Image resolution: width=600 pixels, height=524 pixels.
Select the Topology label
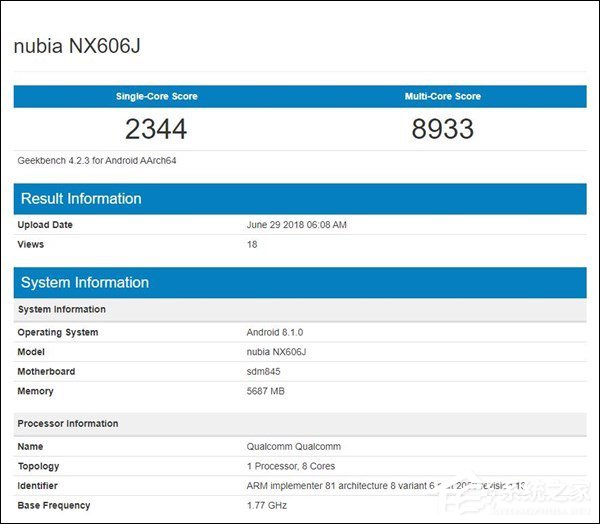pyautogui.click(x=38, y=466)
